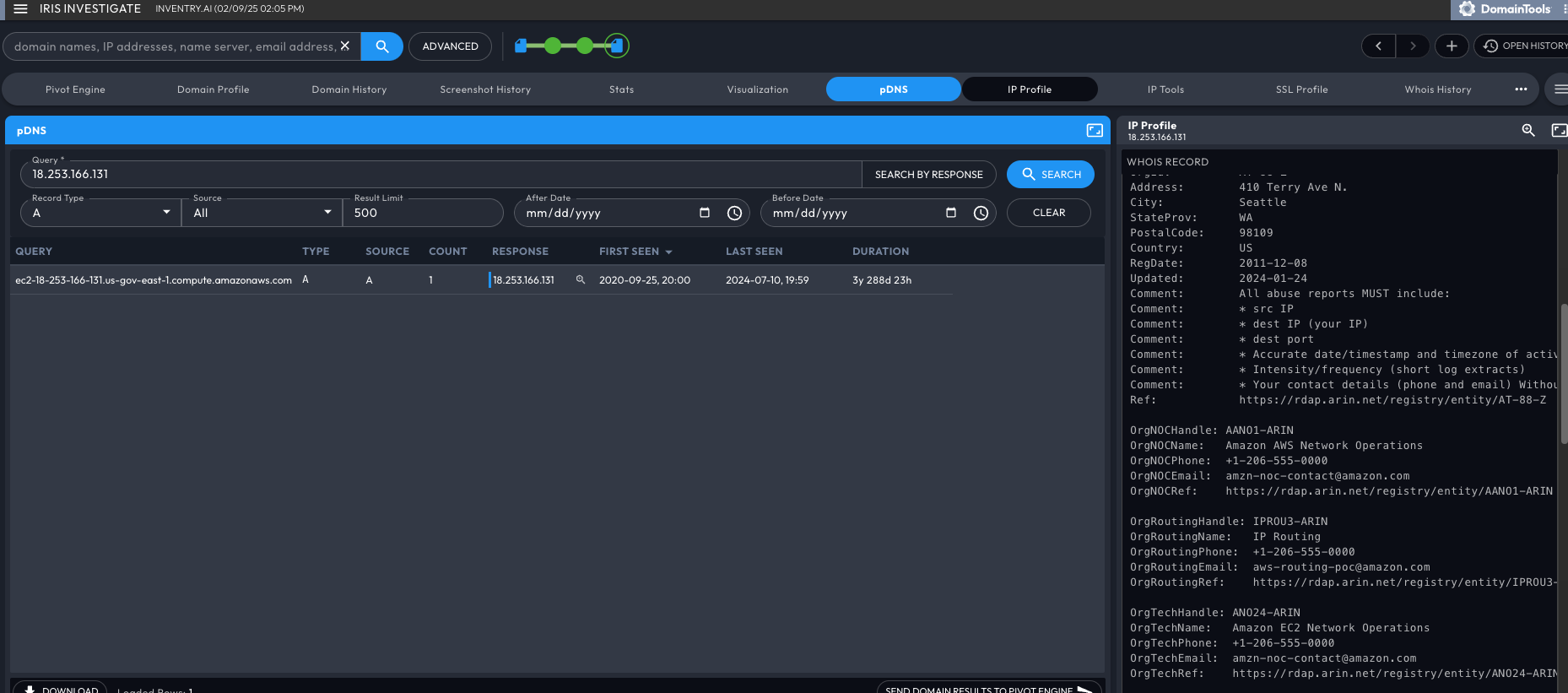Click aws-routing-poc@amazon.com email text
Viewport: 1568px width, 693px height.
point(1341,567)
